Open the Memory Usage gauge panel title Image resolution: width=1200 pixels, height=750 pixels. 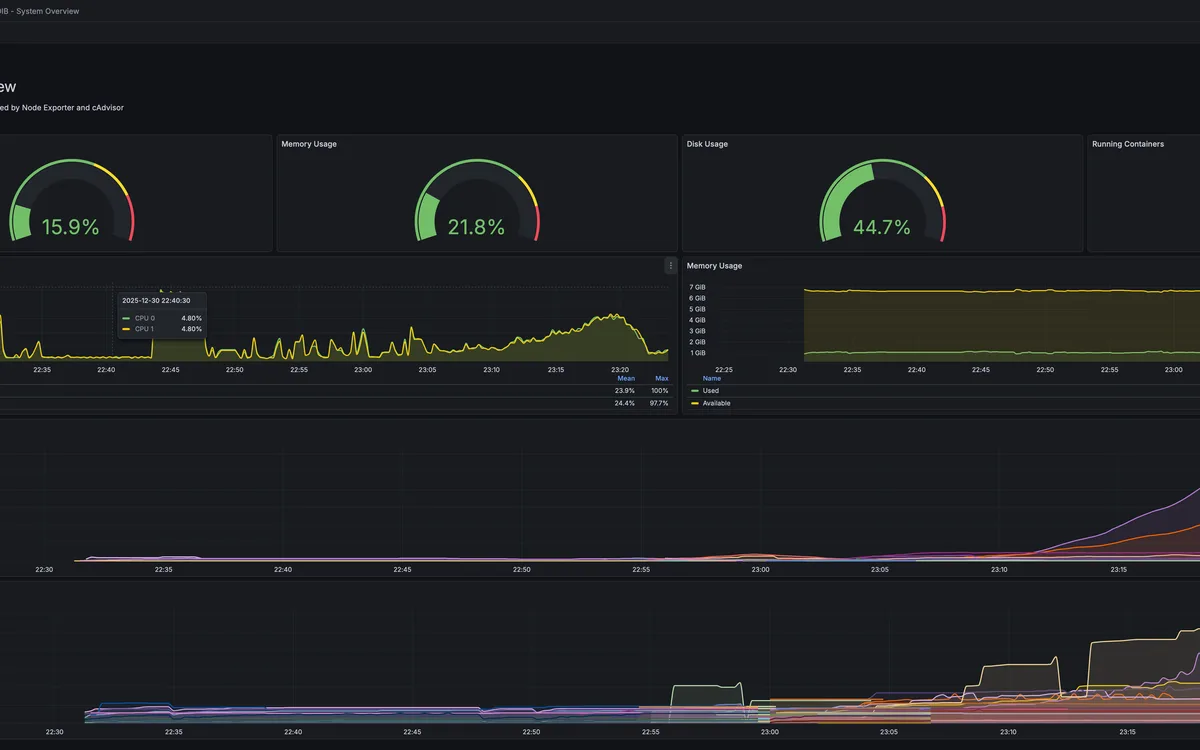point(309,144)
